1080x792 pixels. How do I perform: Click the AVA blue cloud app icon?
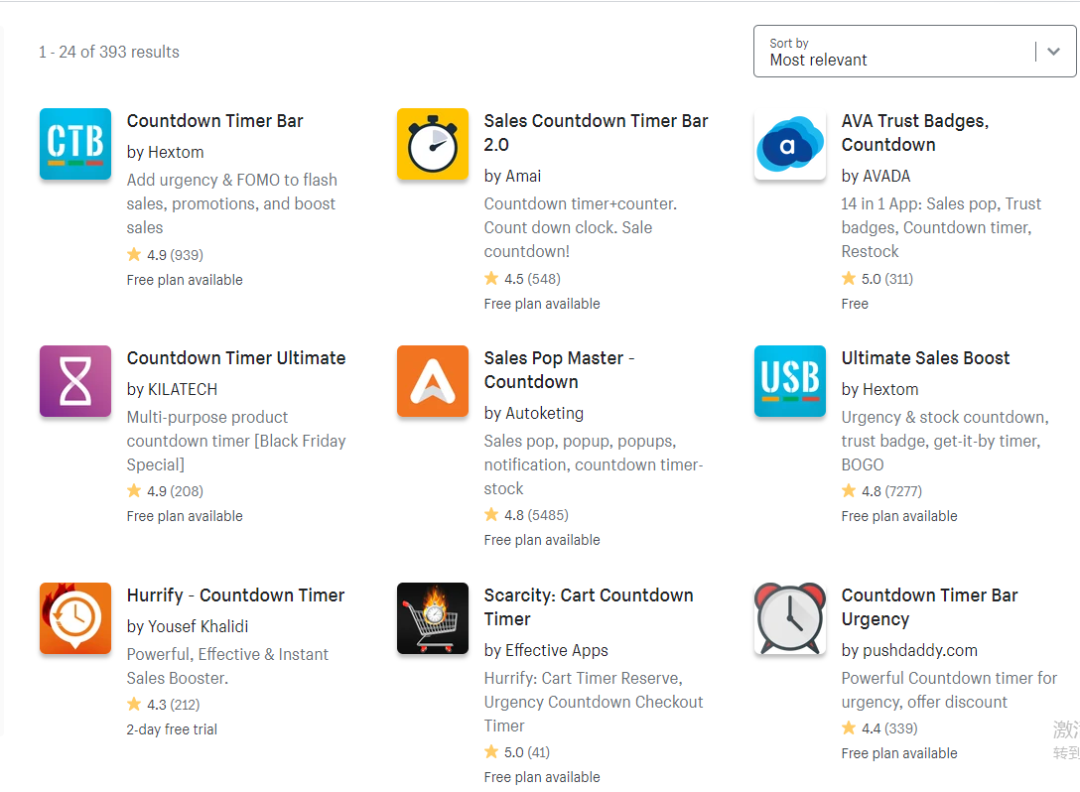click(x=790, y=144)
